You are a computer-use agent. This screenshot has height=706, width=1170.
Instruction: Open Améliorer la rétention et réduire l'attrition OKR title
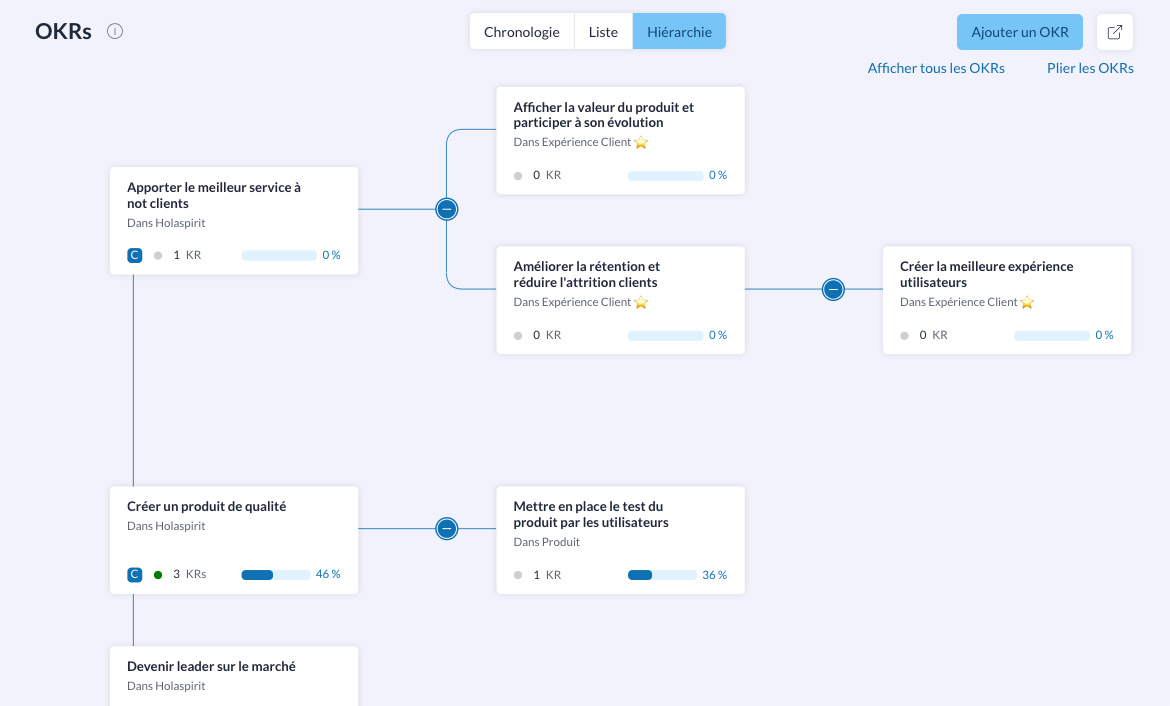(586, 275)
